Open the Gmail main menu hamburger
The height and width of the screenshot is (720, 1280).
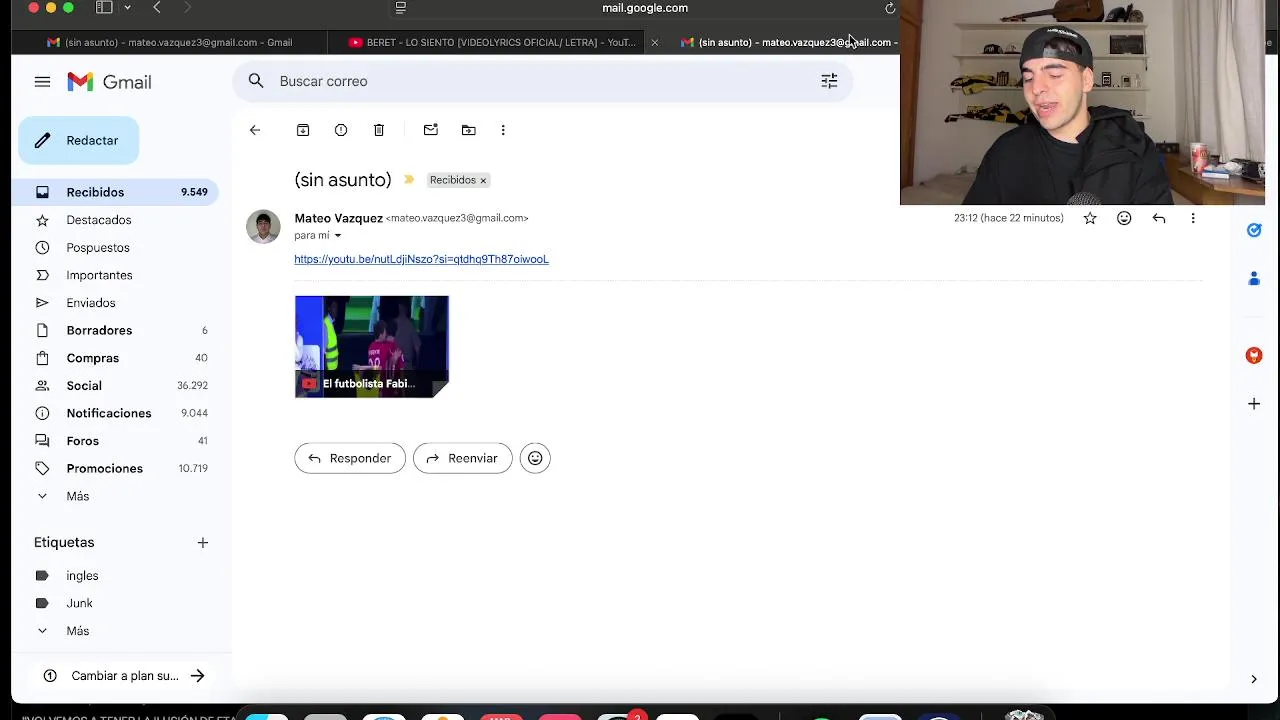click(42, 82)
